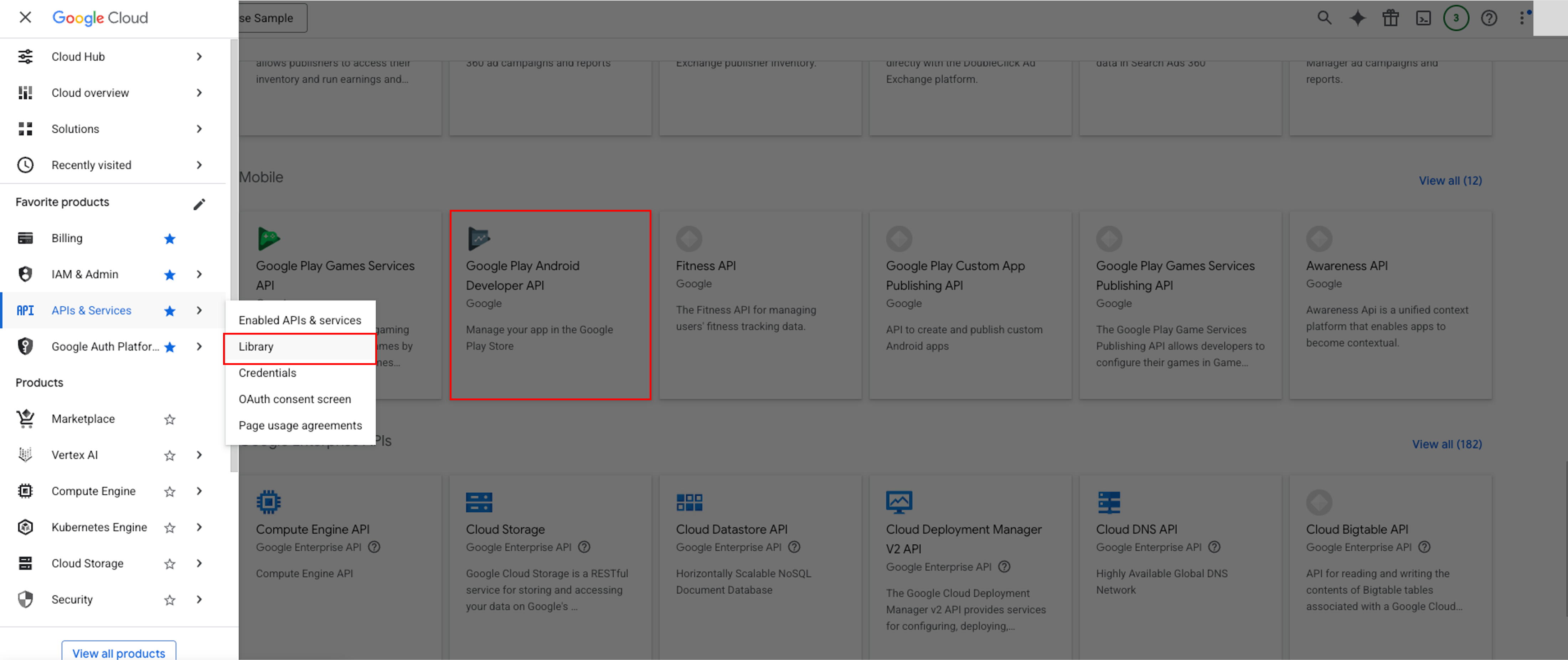Click the Google Auth Platform shield icon
Image resolution: width=1568 pixels, height=660 pixels.
(25, 347)
